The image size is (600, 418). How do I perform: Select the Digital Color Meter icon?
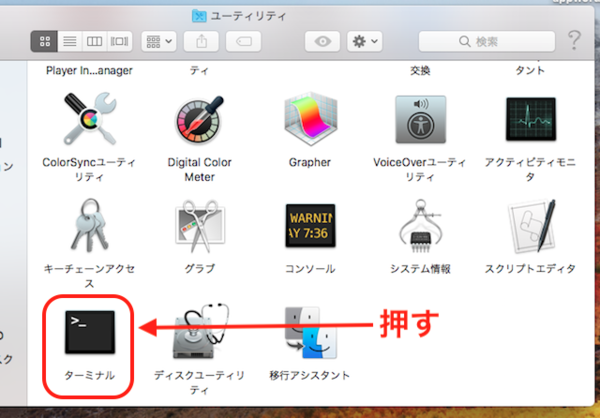coord(199,118)
